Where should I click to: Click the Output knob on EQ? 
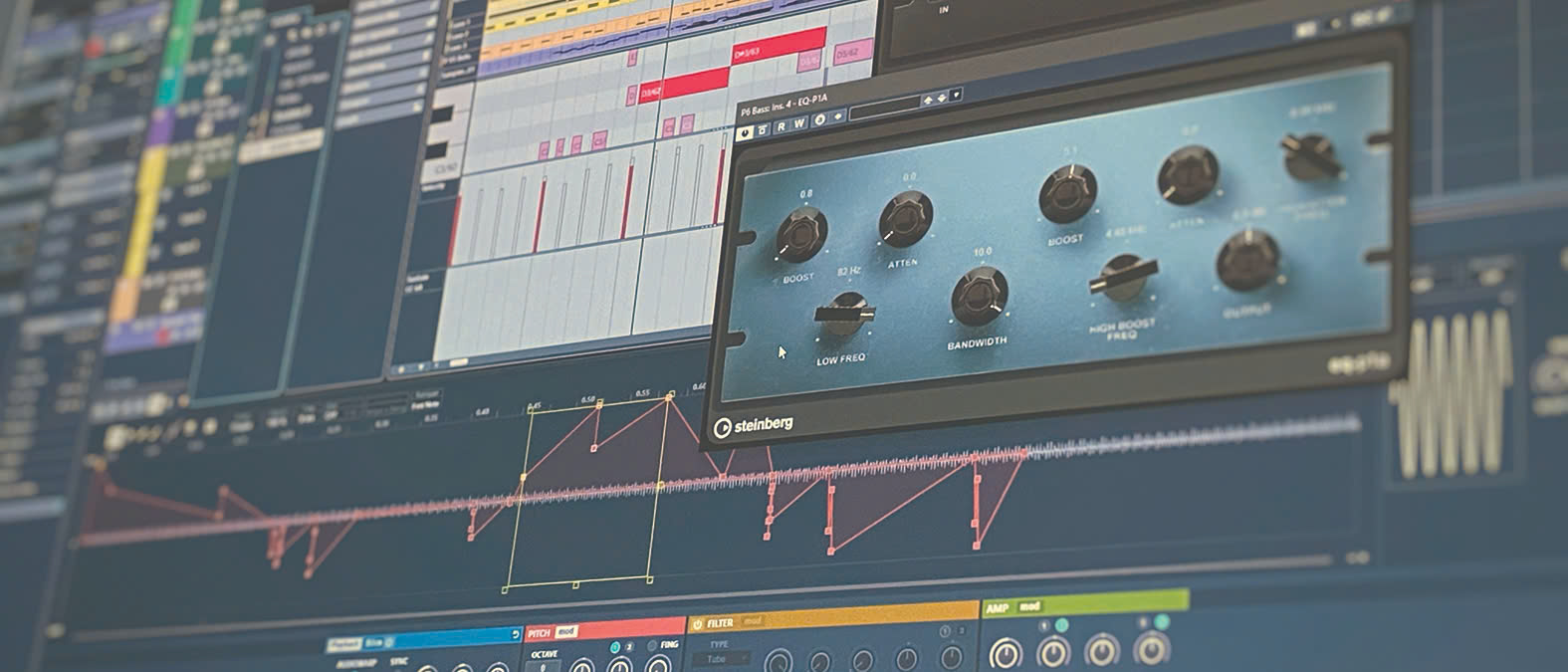(x=1248, y=259)
